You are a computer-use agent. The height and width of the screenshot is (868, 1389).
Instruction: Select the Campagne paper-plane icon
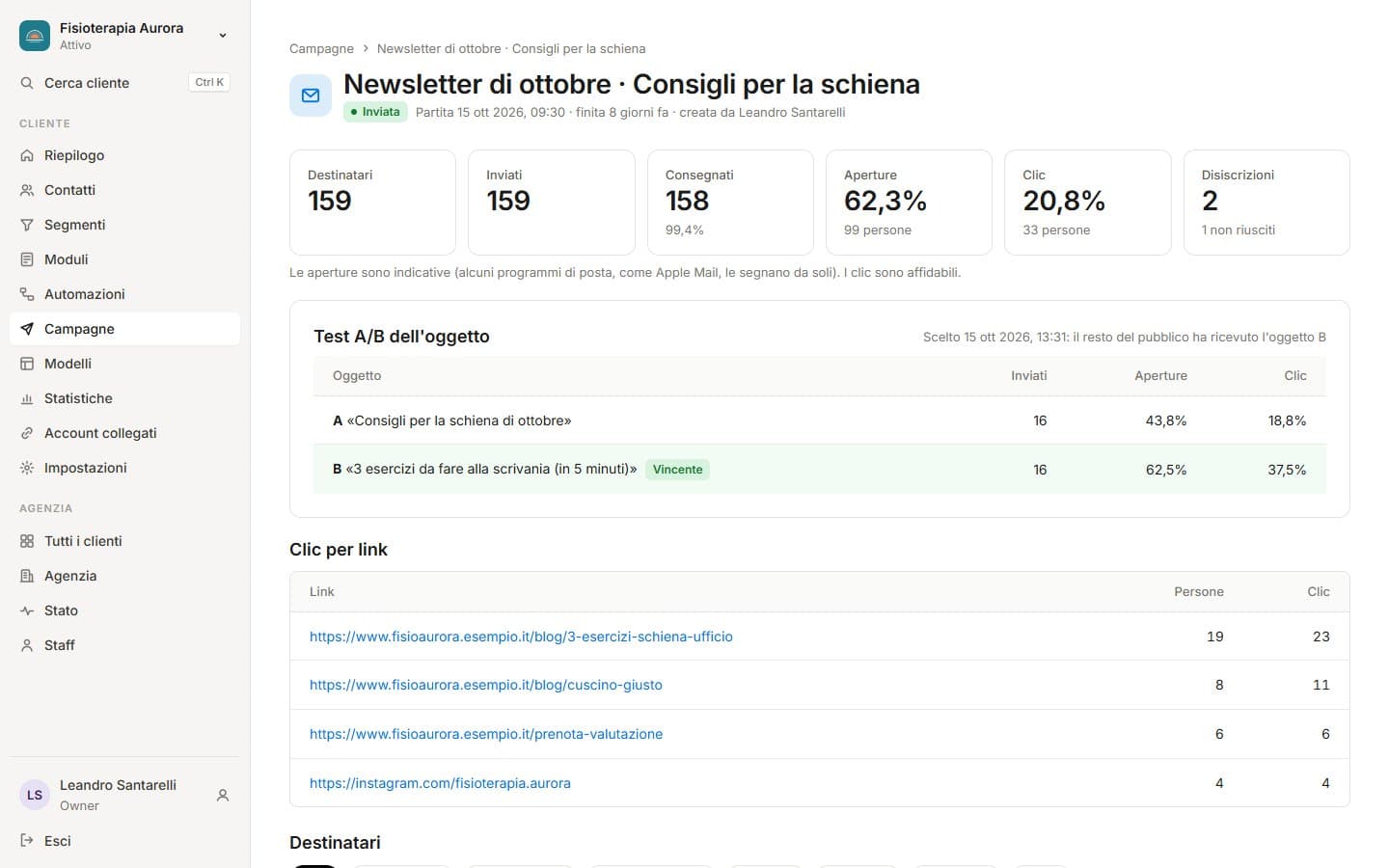coord(27,329)
